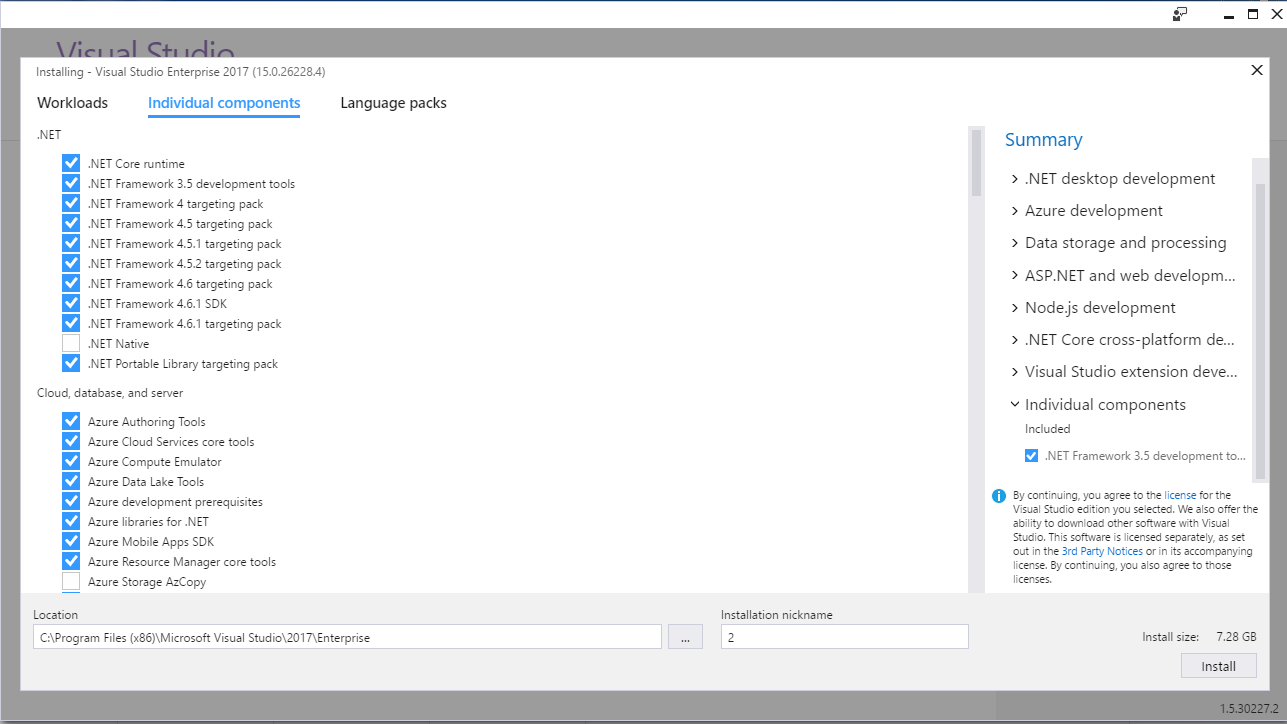Uncheck Azure libraries for .NET
This screenshot has width=1287, height=724.
71,521
